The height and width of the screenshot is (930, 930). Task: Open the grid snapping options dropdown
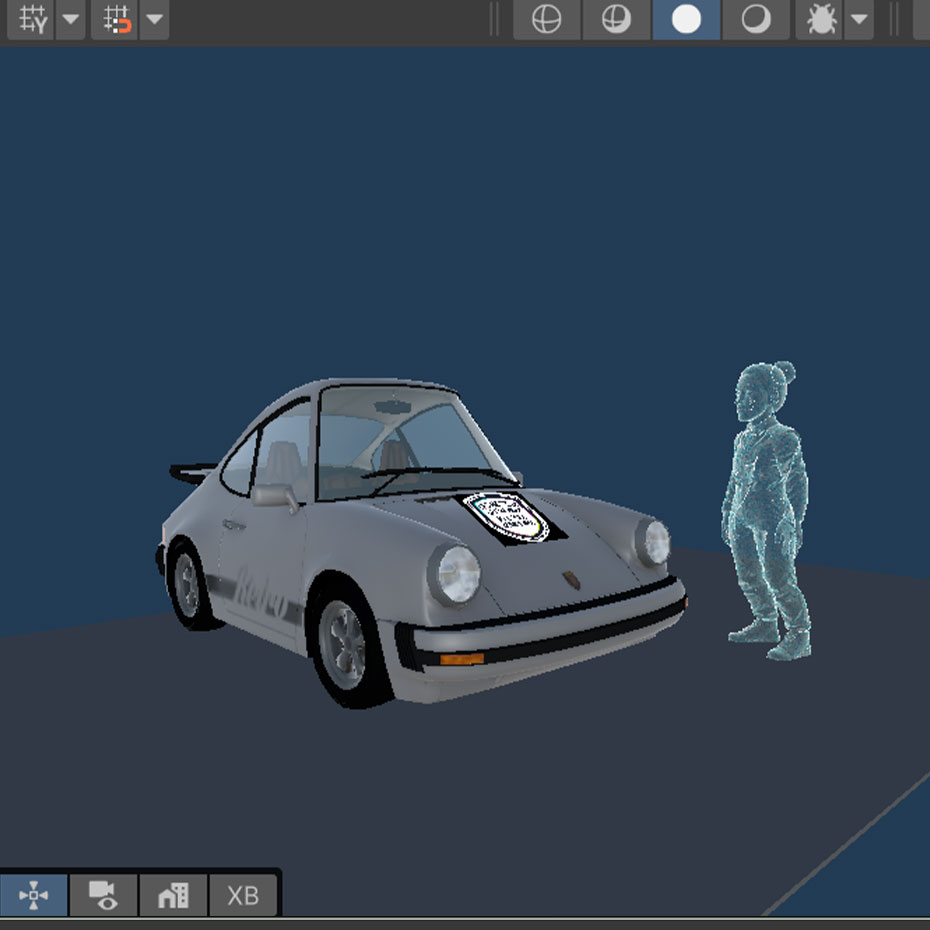point(70,19)
